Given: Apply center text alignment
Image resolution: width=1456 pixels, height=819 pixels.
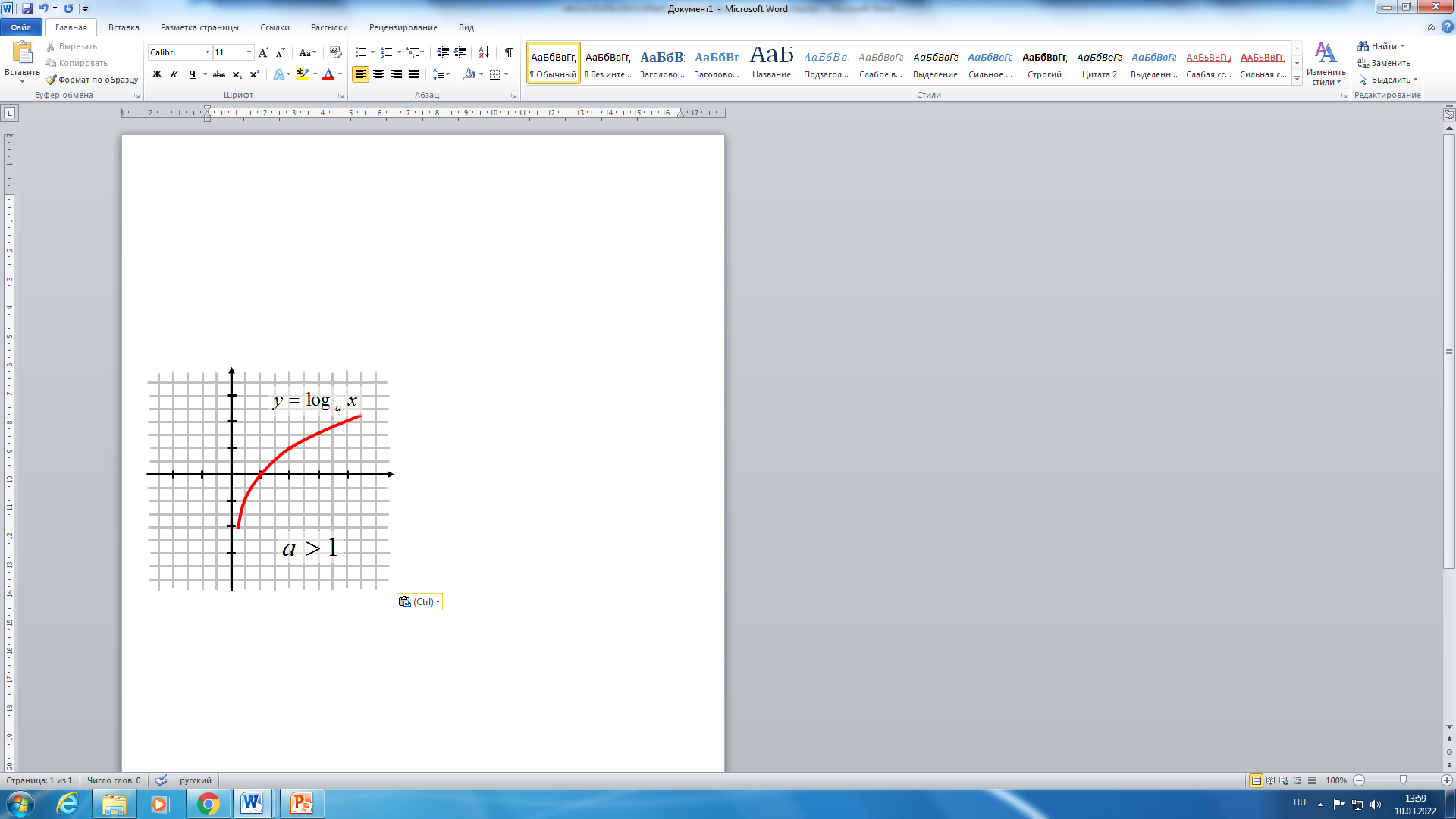Looking at the screenshot, I should (378, 74).
